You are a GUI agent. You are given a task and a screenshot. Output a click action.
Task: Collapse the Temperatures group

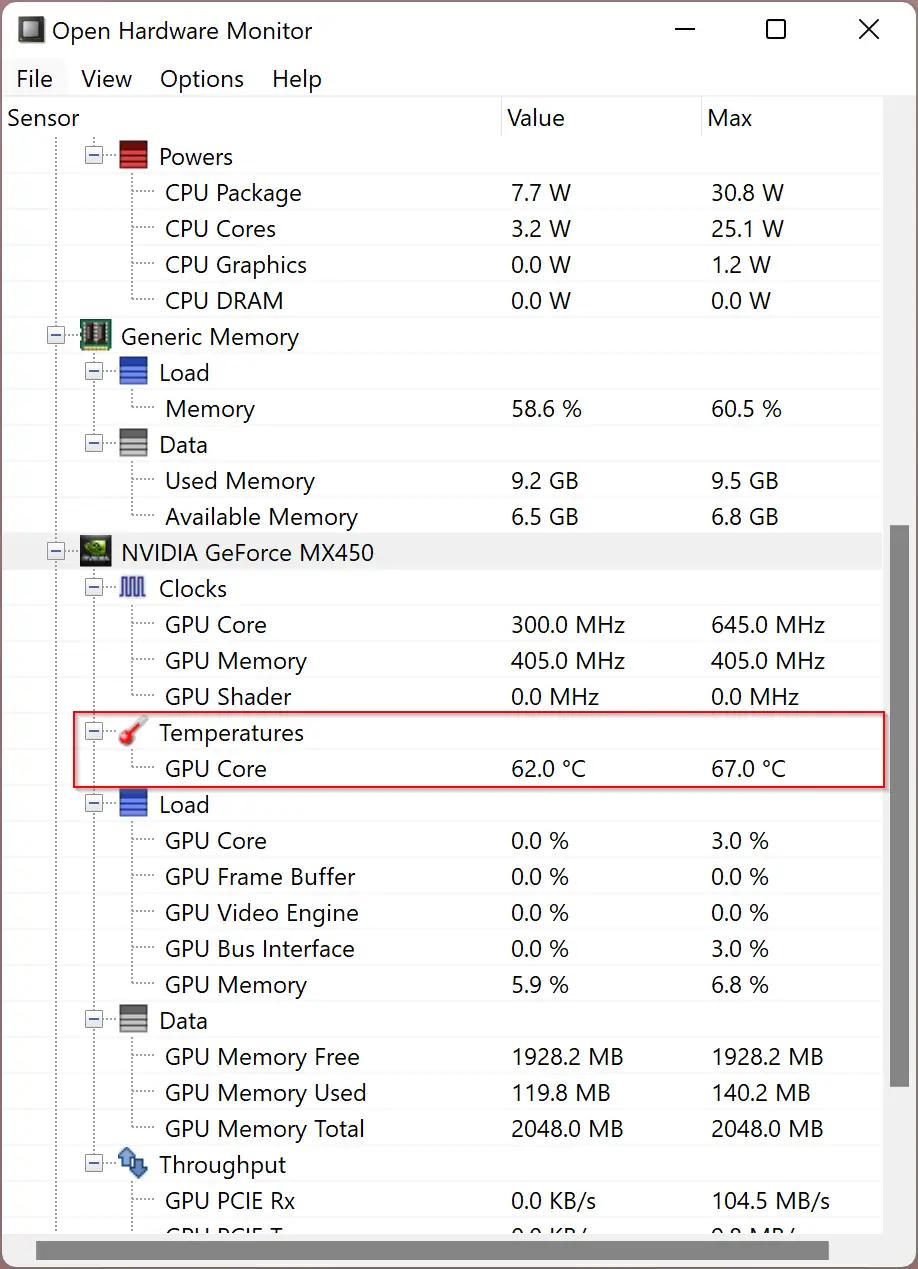point(94,732)
